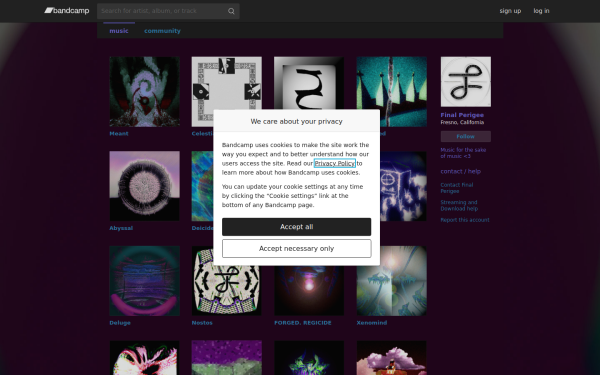Open the log in link
The height and width of the screenshot is (375, 600).
tap(541, 11)
